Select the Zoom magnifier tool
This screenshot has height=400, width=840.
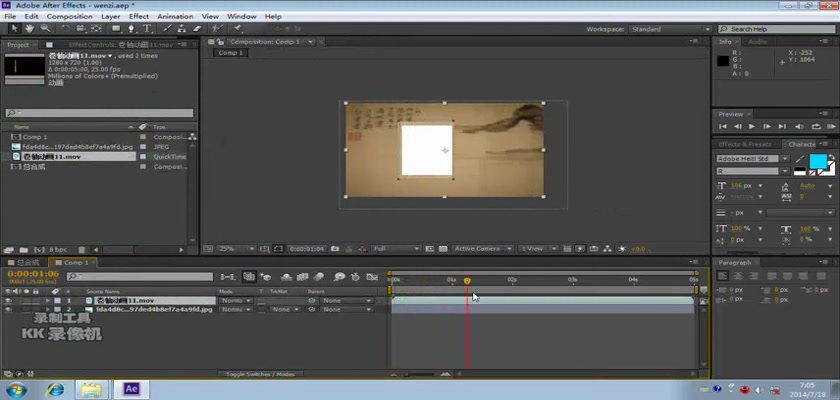tap(45, 28)
